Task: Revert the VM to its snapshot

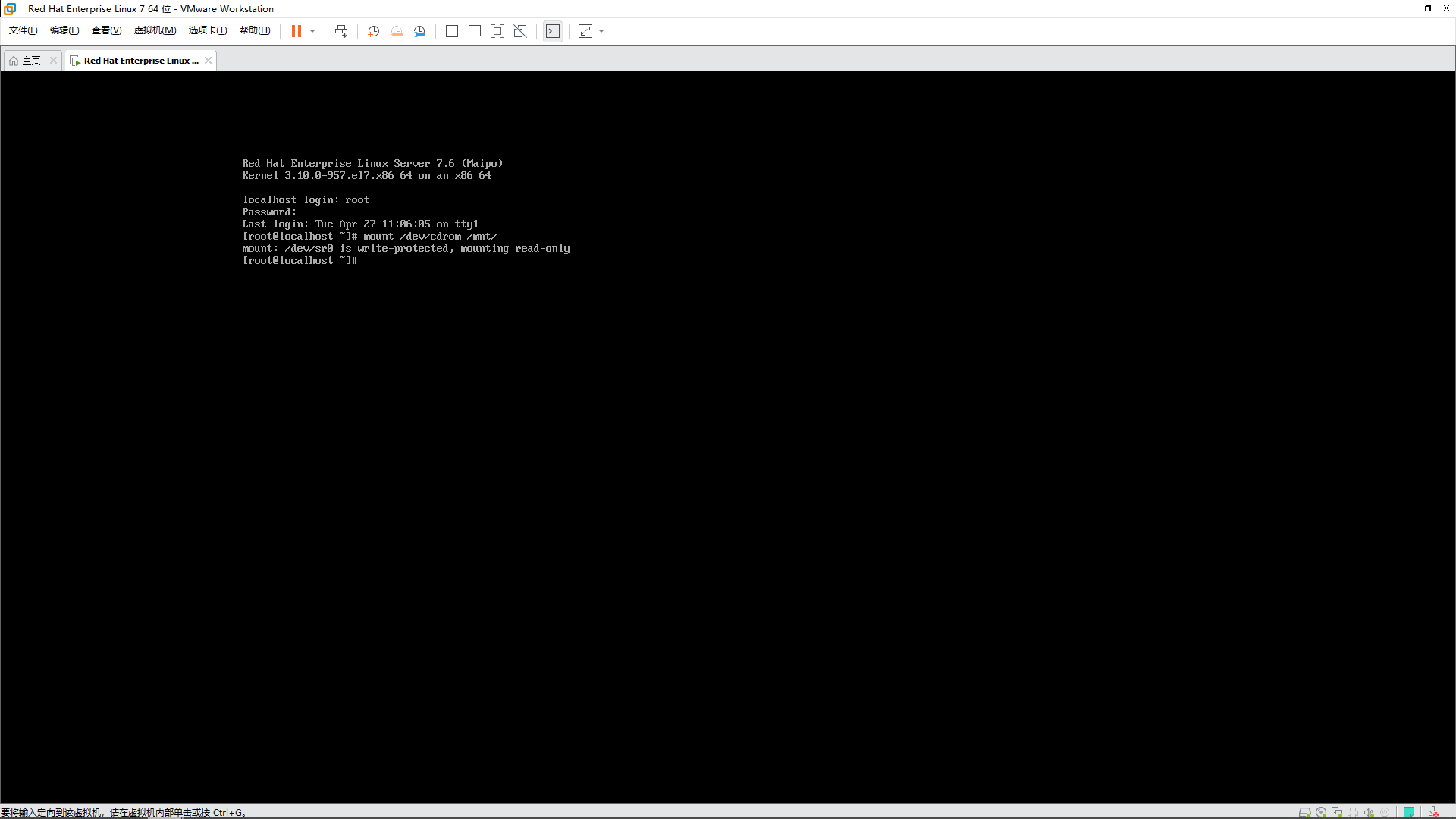Action: click(x=396, y=31)
